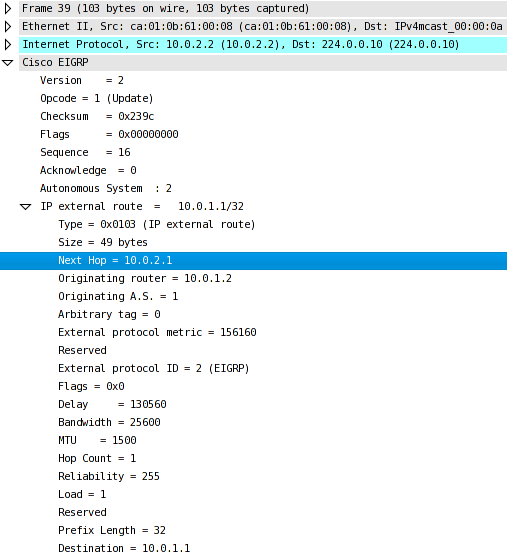The height and width of the screenshot is (558, 507).
Task: Select the Checksum = 0x239c field
Action: [x=97, y=116]
